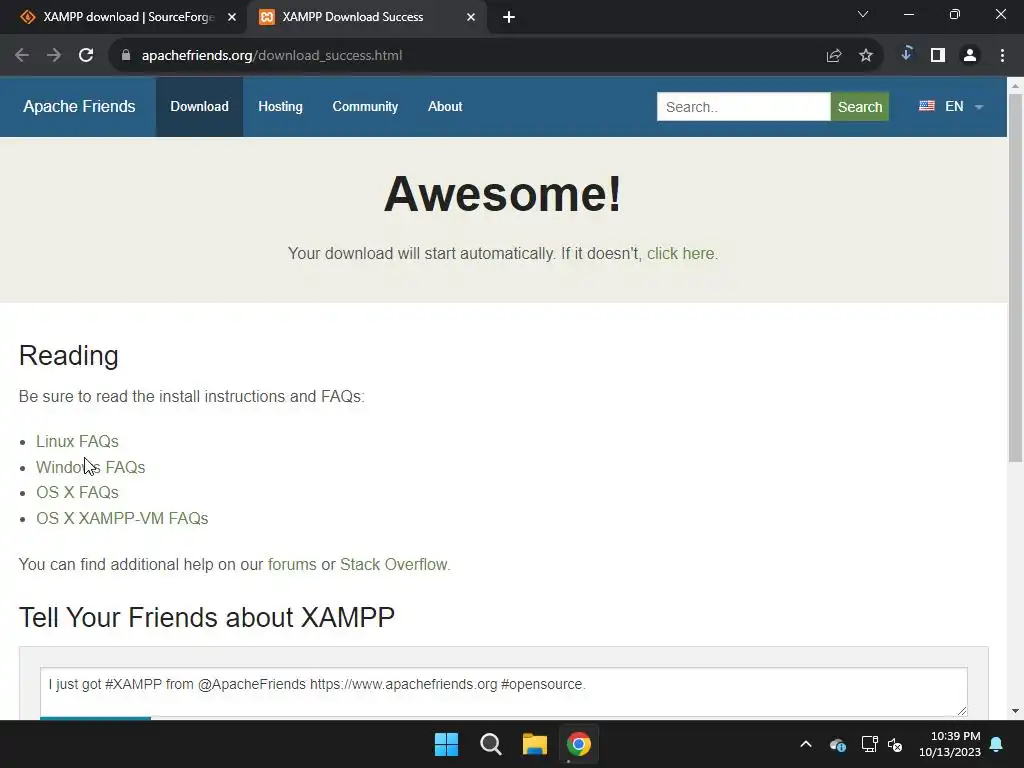1024x768 pixels.
Task: Click the US flag language icon
Action: 927,106
